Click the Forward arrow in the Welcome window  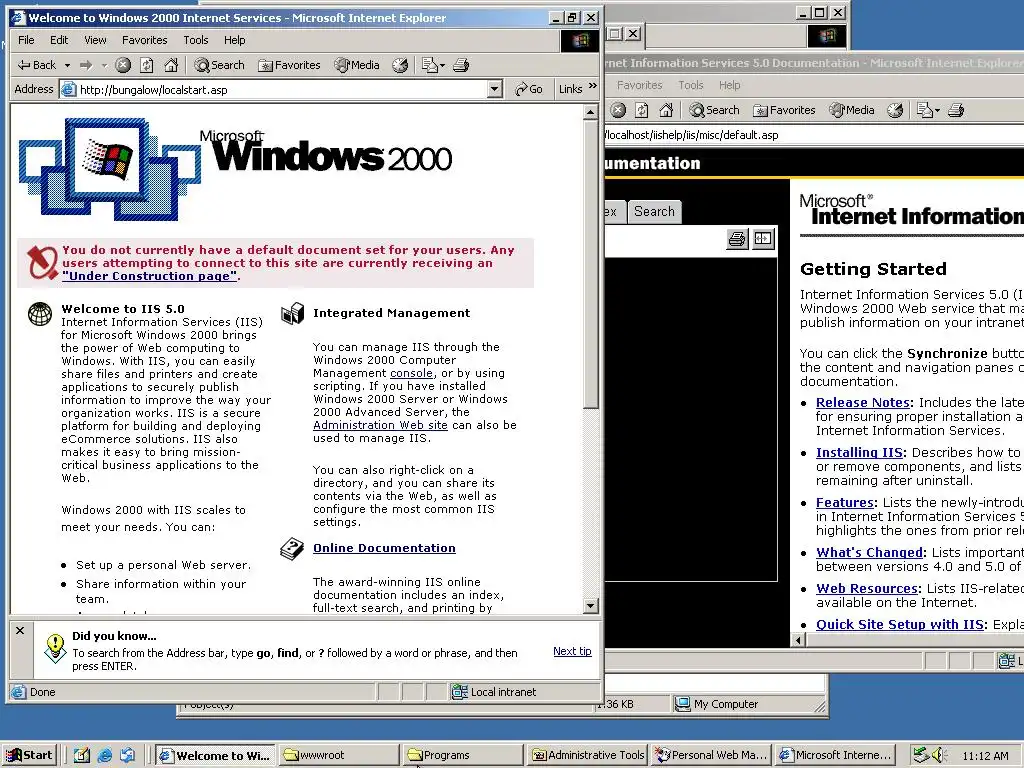pos(86,65)
